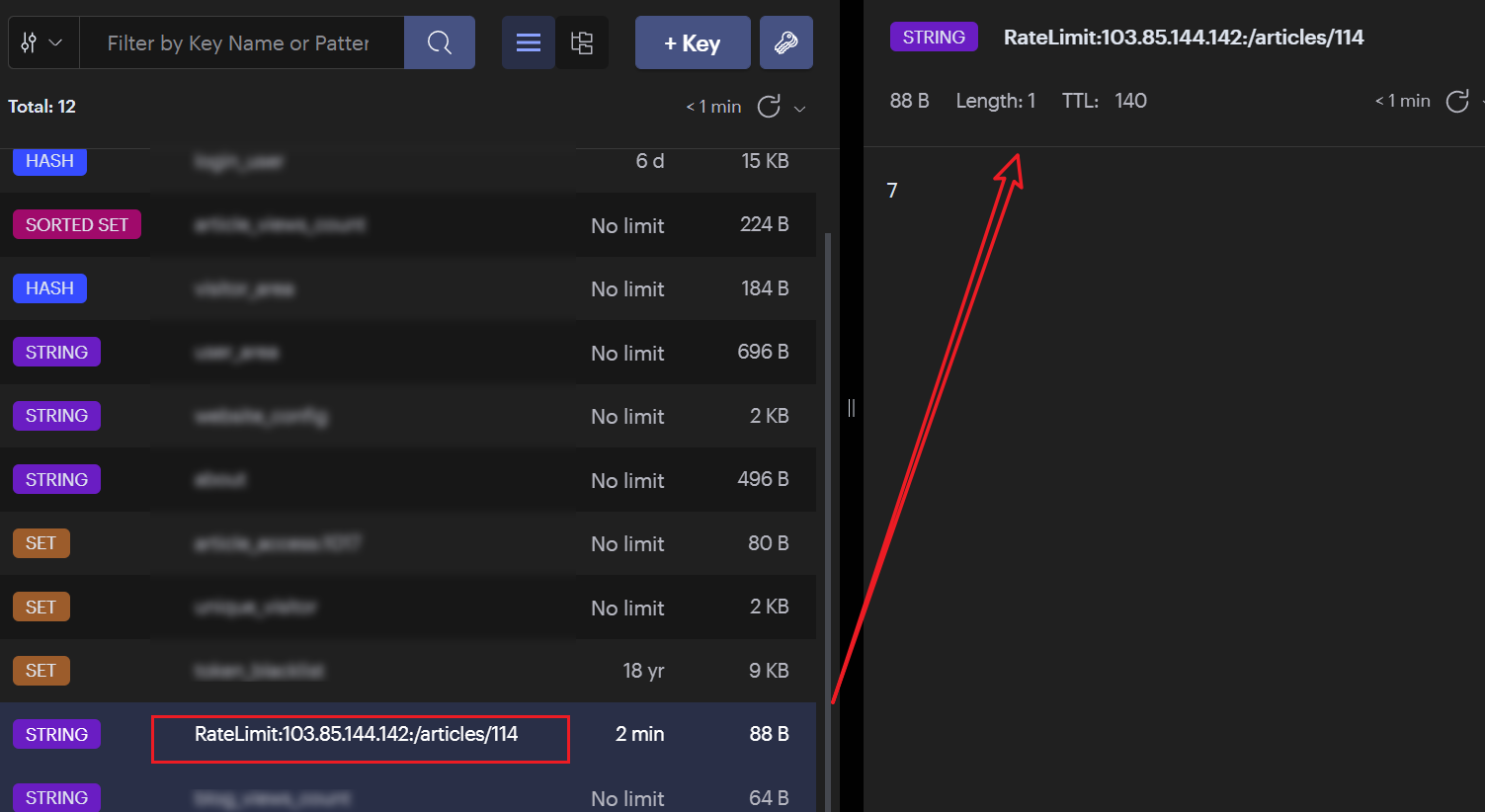Screen dimensions: 1485x812
Task: Select the STRING key sized 696 B
Action: coord(408,353)
